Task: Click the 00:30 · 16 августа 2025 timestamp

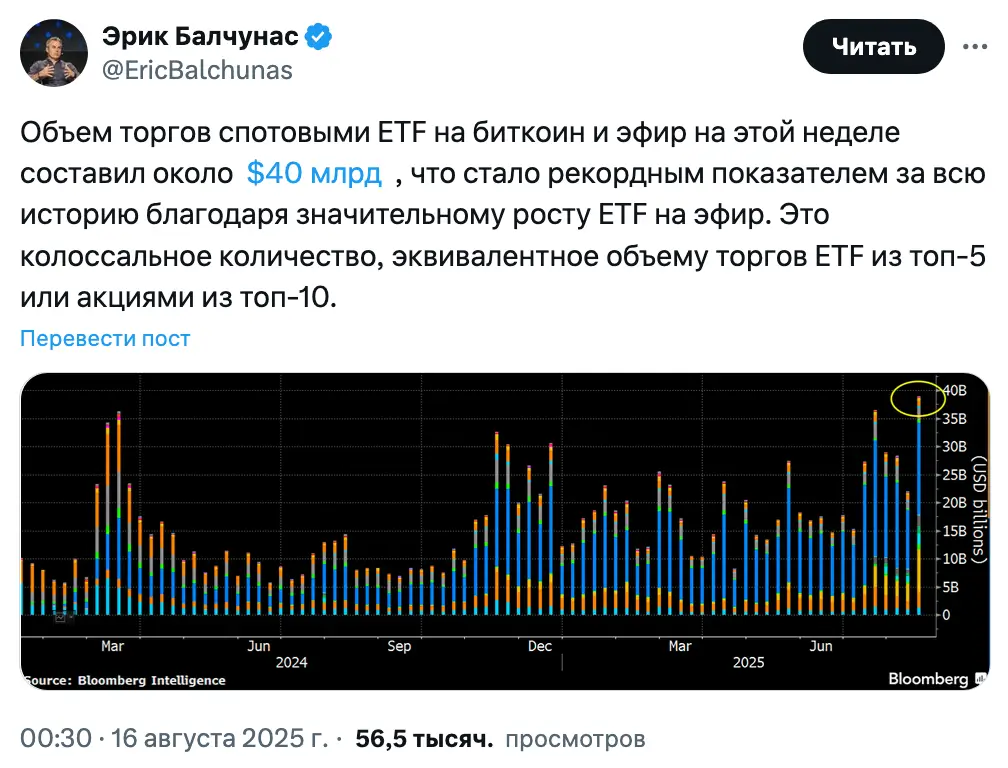Action: point(174,740)
